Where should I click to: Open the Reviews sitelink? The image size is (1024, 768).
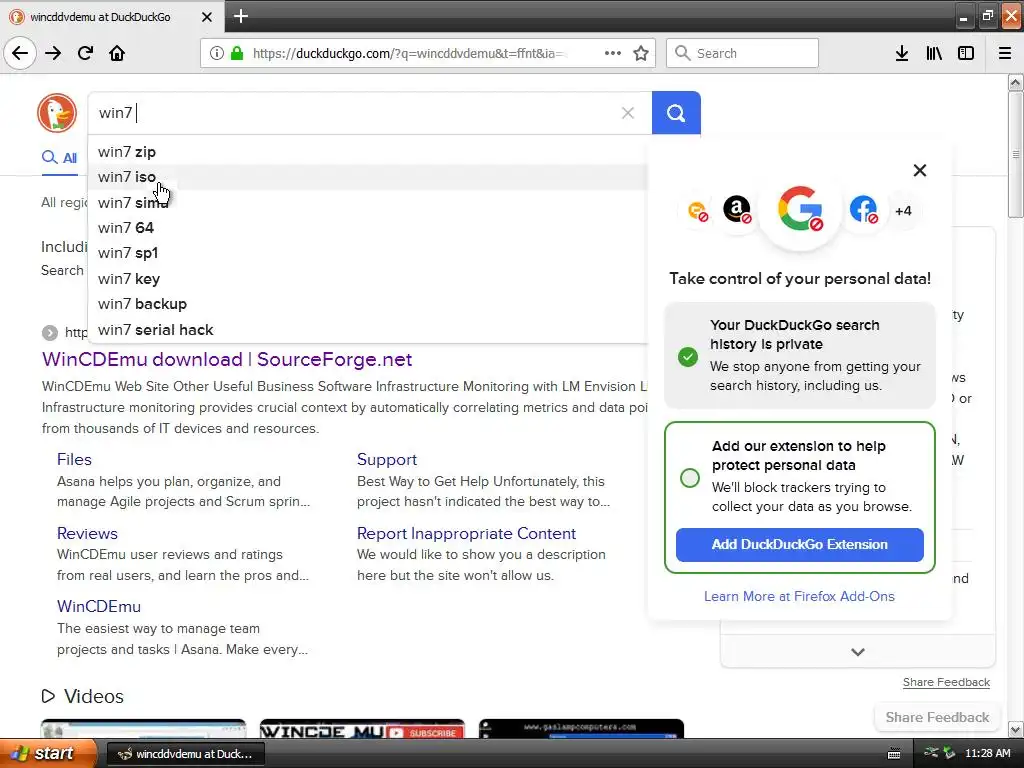87,534
